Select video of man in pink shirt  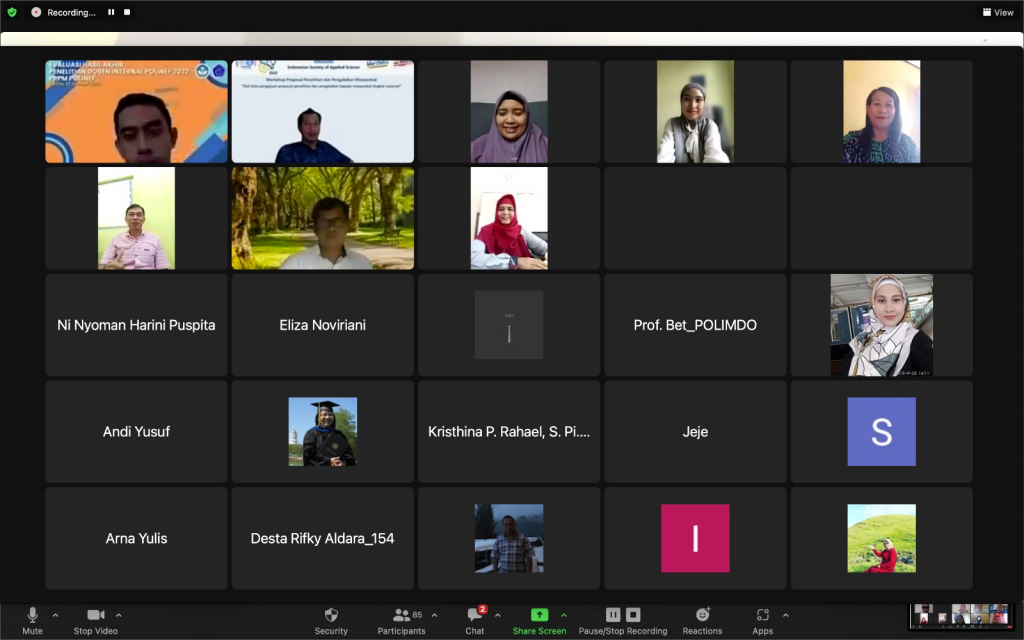(136, 218)
